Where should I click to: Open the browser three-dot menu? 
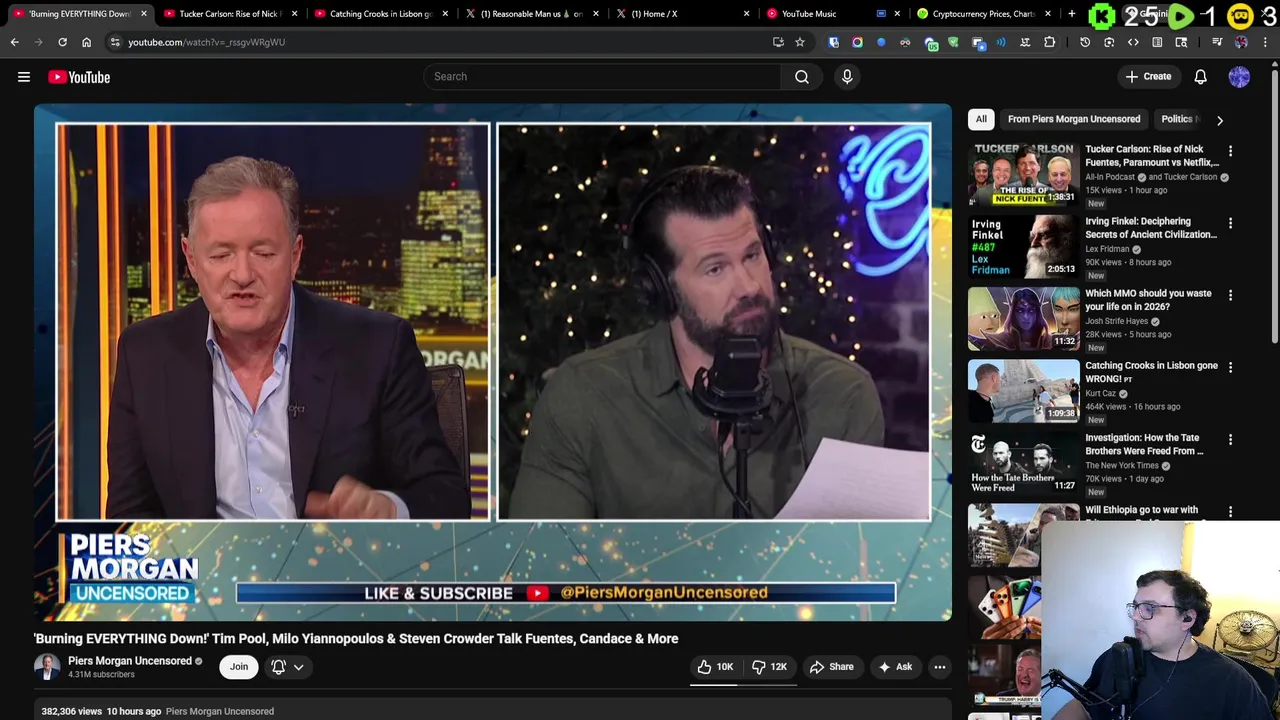1265,42
